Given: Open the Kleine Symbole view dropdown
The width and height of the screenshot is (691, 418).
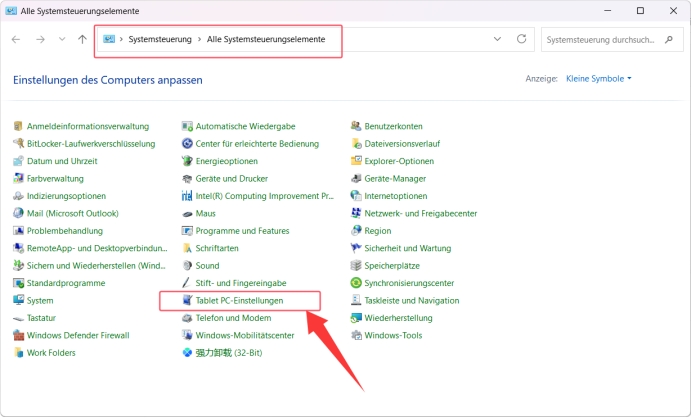Looking at the screenshot, I should click(598, 78).
